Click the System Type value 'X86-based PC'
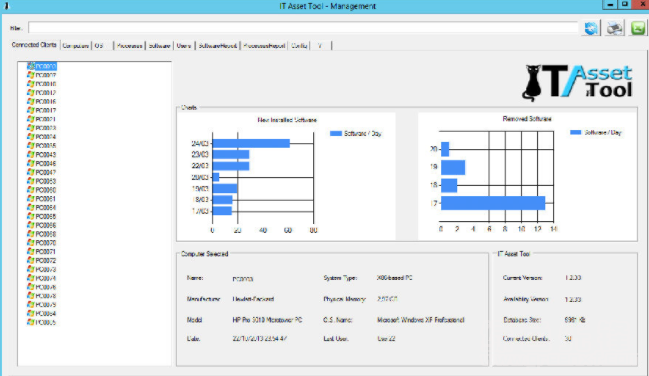 pyautogui.click(x=394, y=278)
